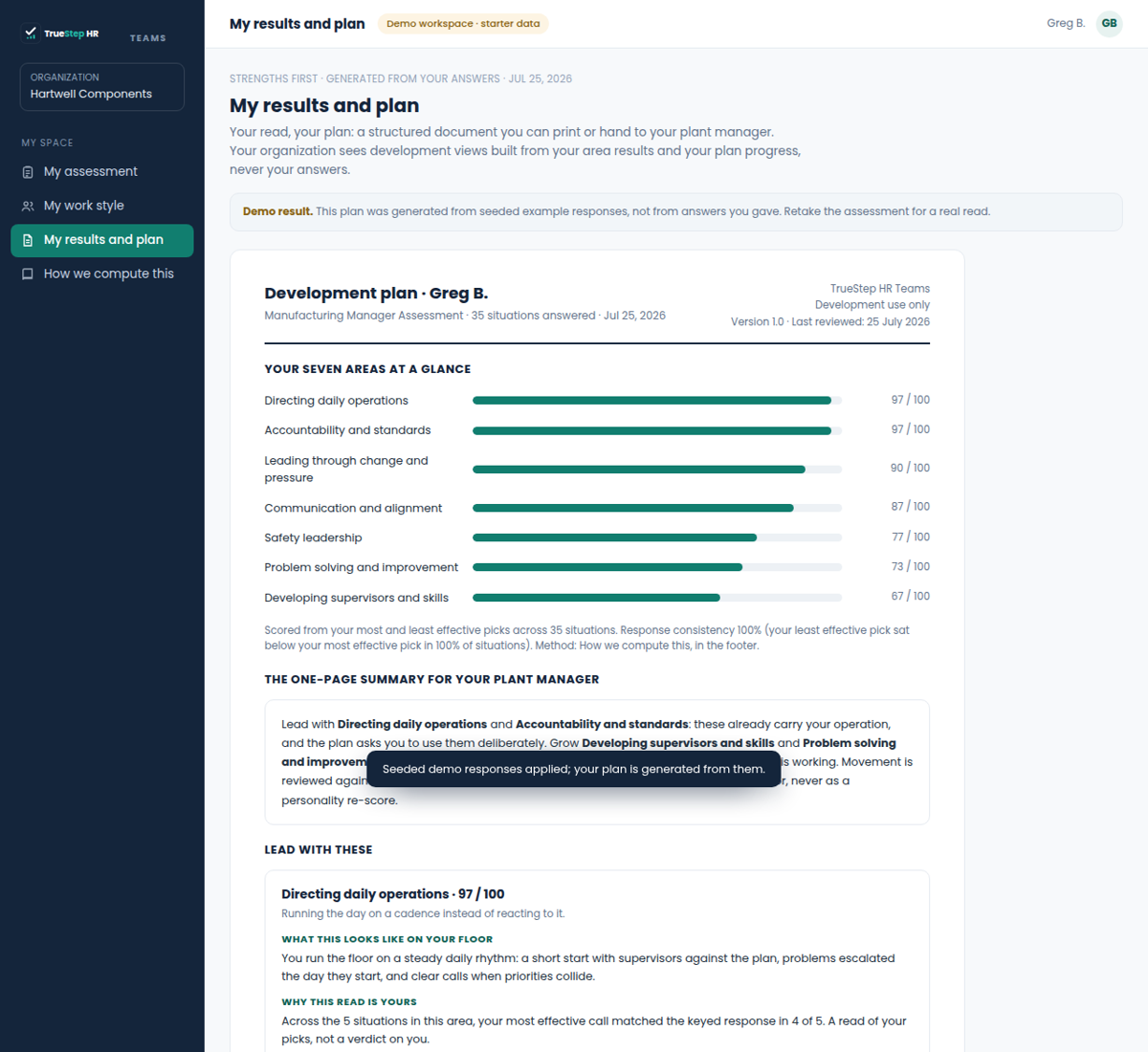Click the MY SPACE section label
The image size is (1148, 1052).
[x=47, y=143]
